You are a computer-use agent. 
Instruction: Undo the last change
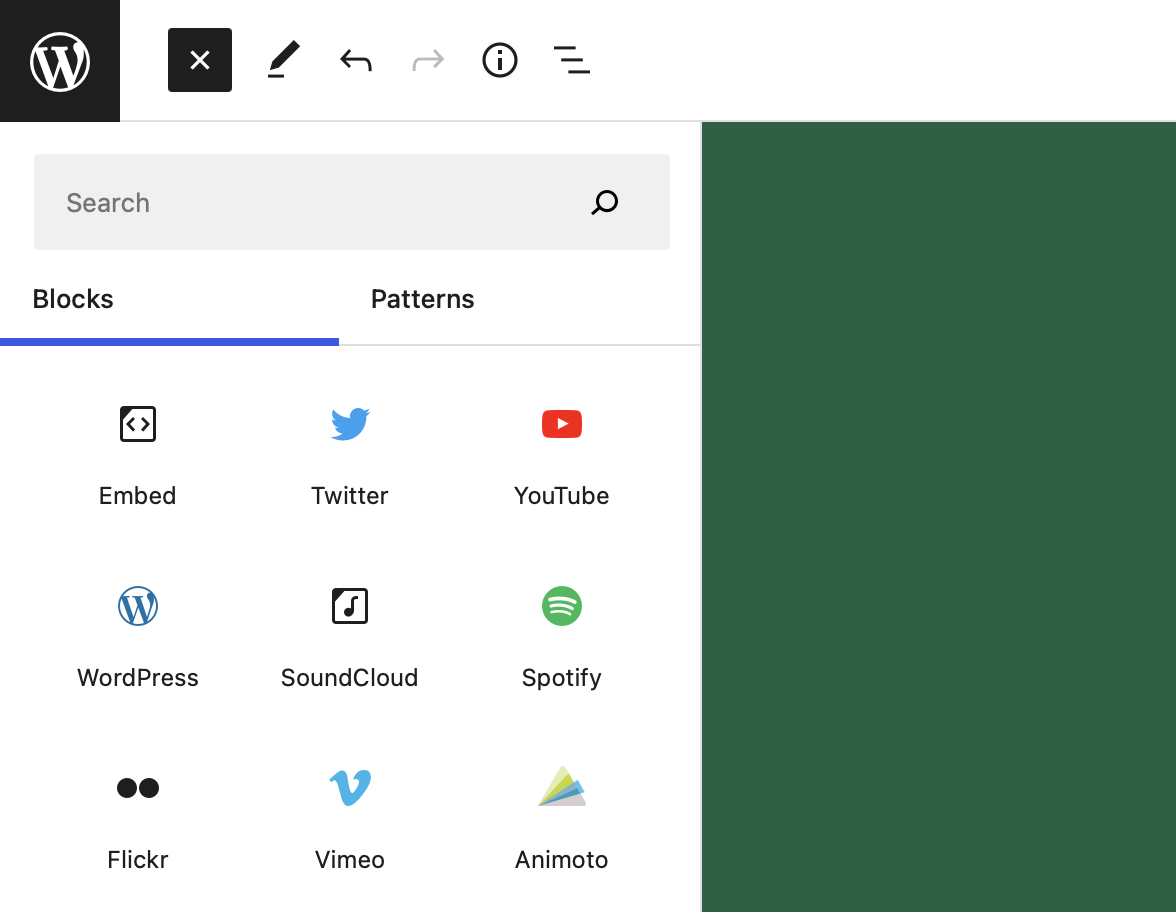356,61
